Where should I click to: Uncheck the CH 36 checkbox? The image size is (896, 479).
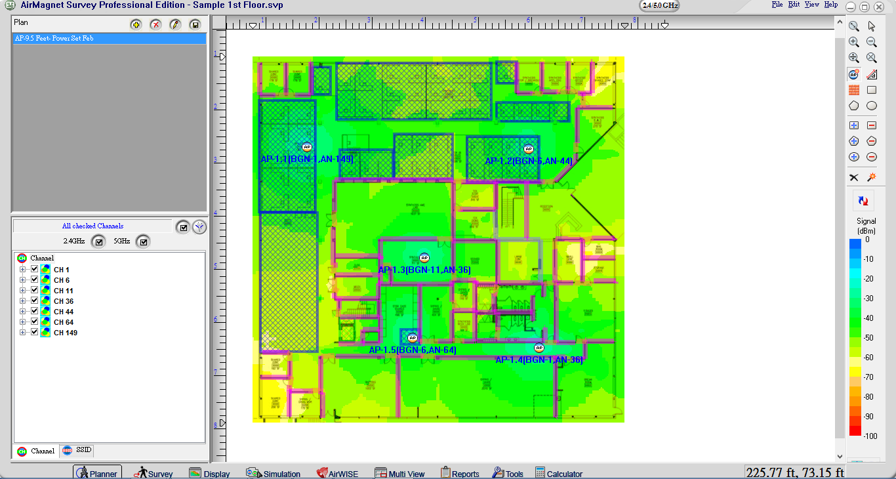[x=34, y=301]
